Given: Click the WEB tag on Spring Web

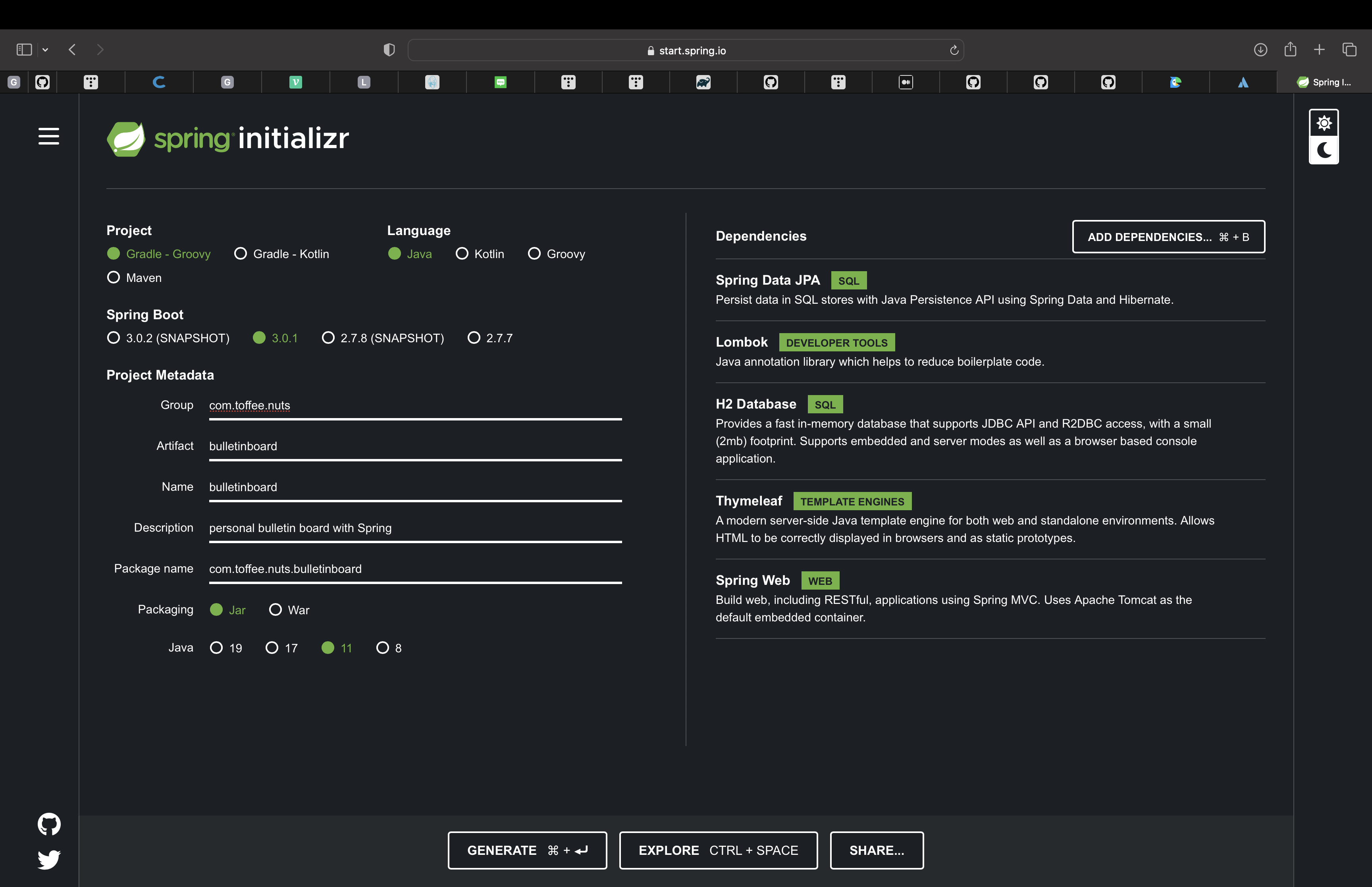Looking at the screenshot, I should (820, 581).
